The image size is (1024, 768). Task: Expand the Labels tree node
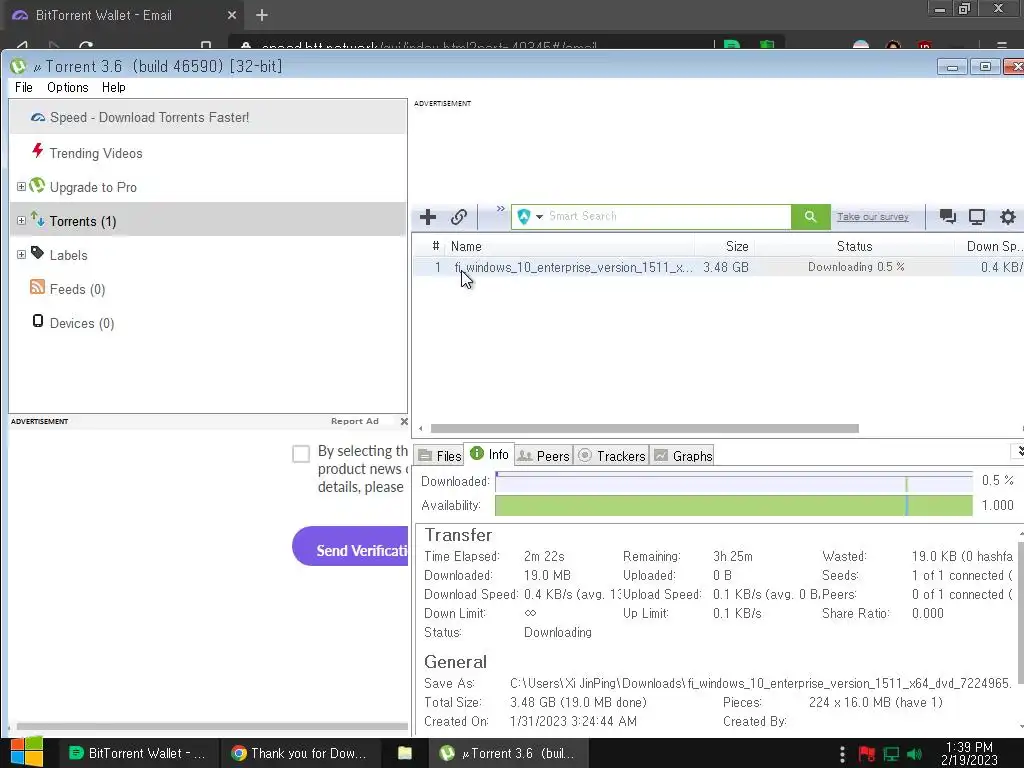(x=21, y=255)
